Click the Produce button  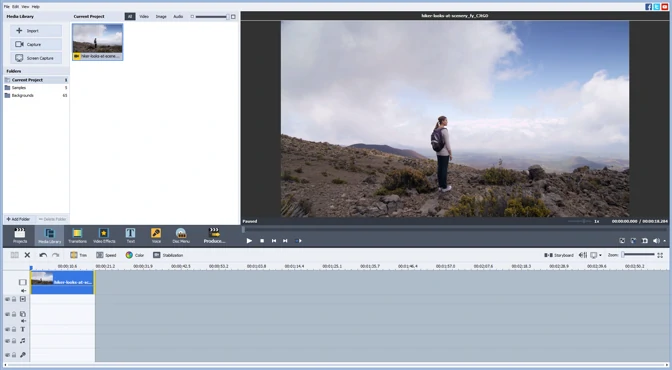[214, 235]
